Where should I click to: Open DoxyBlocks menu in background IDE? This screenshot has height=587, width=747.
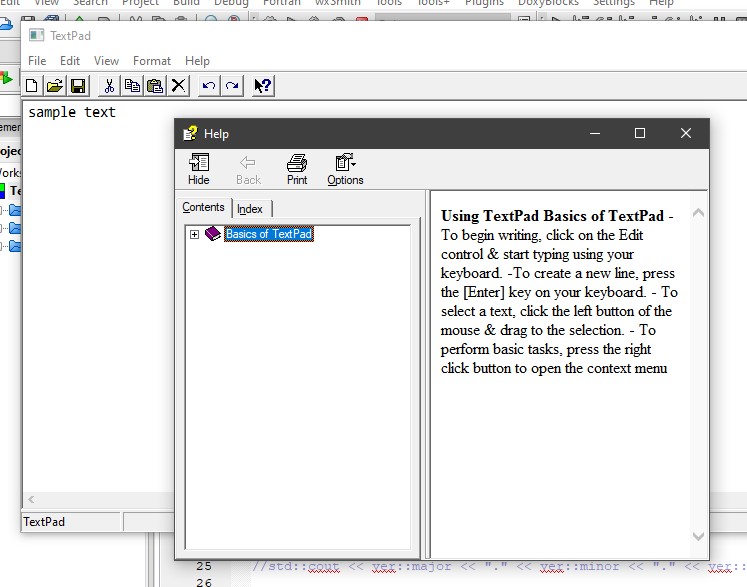(548, 3)
